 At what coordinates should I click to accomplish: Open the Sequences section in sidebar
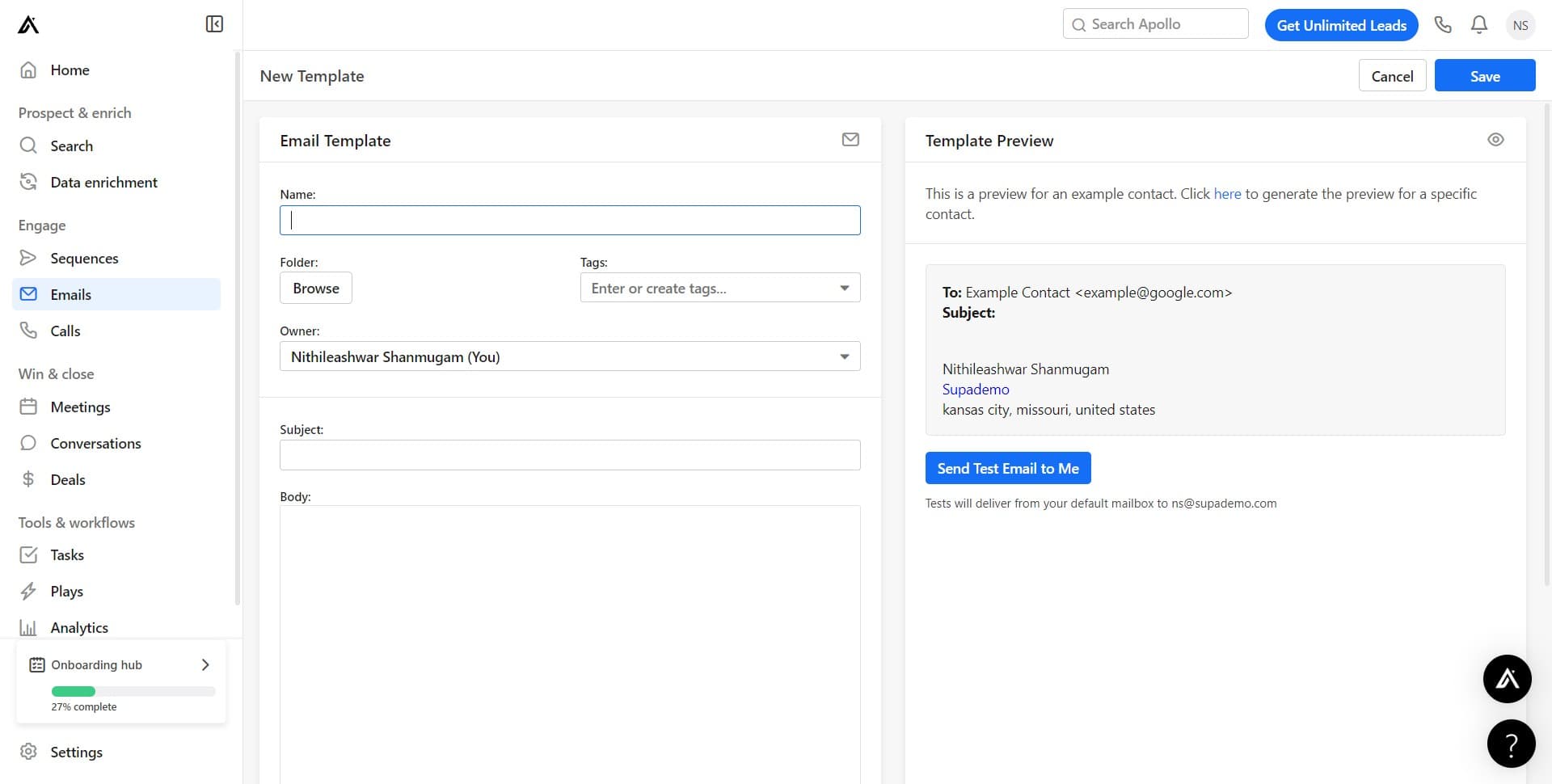click(85, 258)
